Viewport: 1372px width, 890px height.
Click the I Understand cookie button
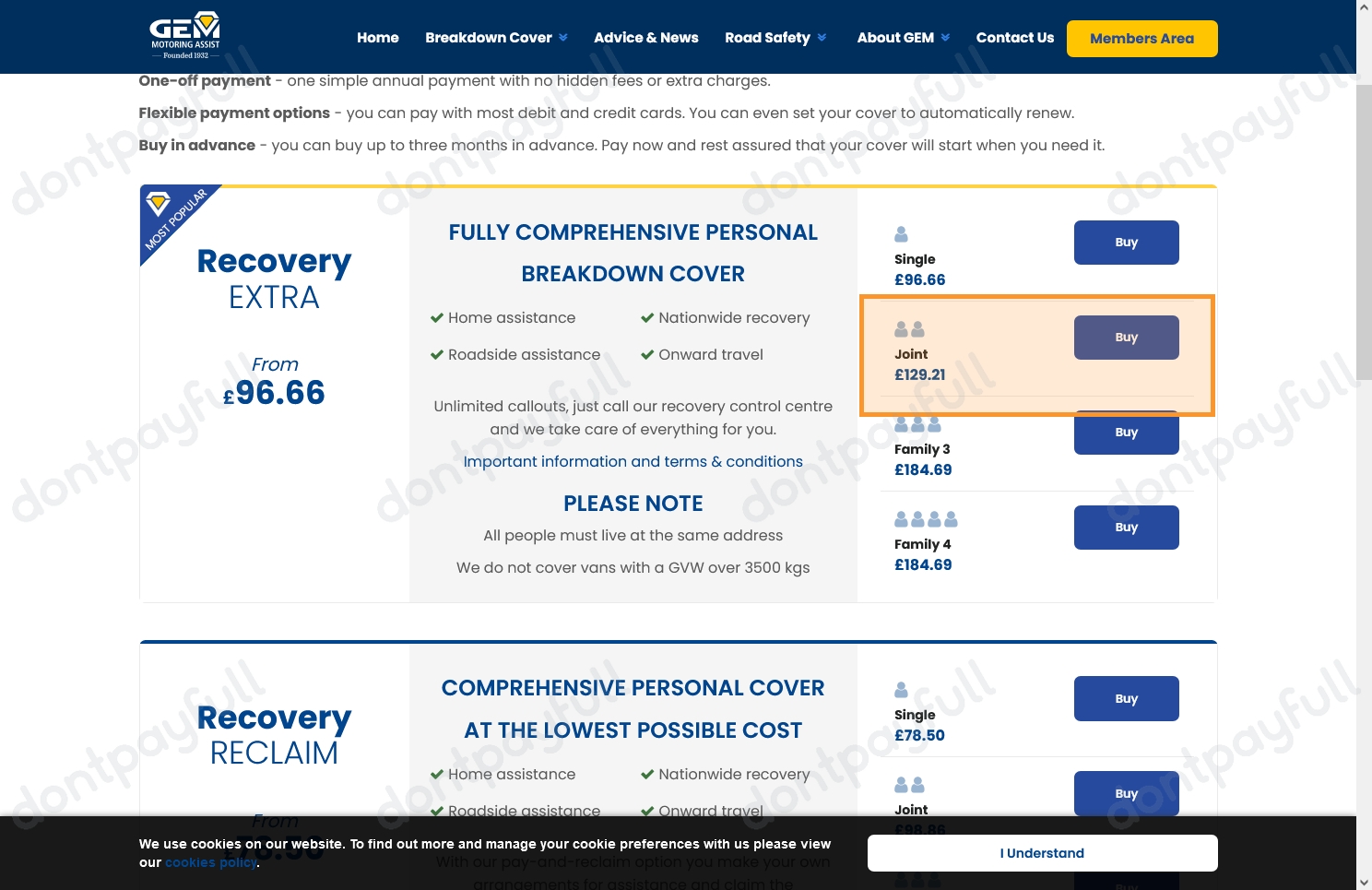[x=1042, y=852]
